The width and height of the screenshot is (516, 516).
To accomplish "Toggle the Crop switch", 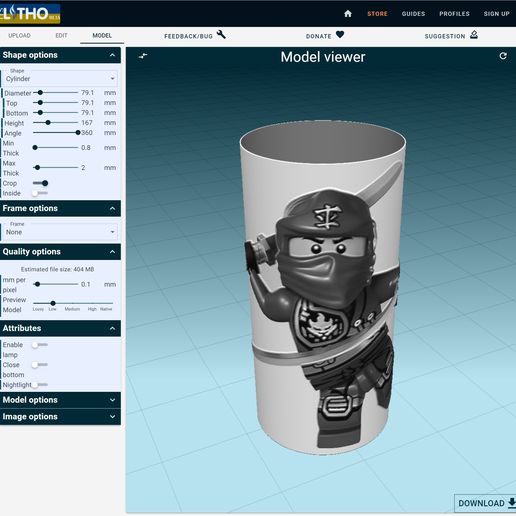I will [x=41, y=183].
